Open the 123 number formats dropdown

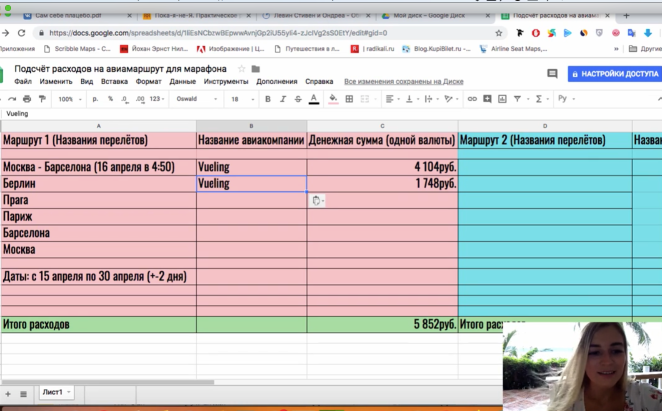(x=157, y=99)
